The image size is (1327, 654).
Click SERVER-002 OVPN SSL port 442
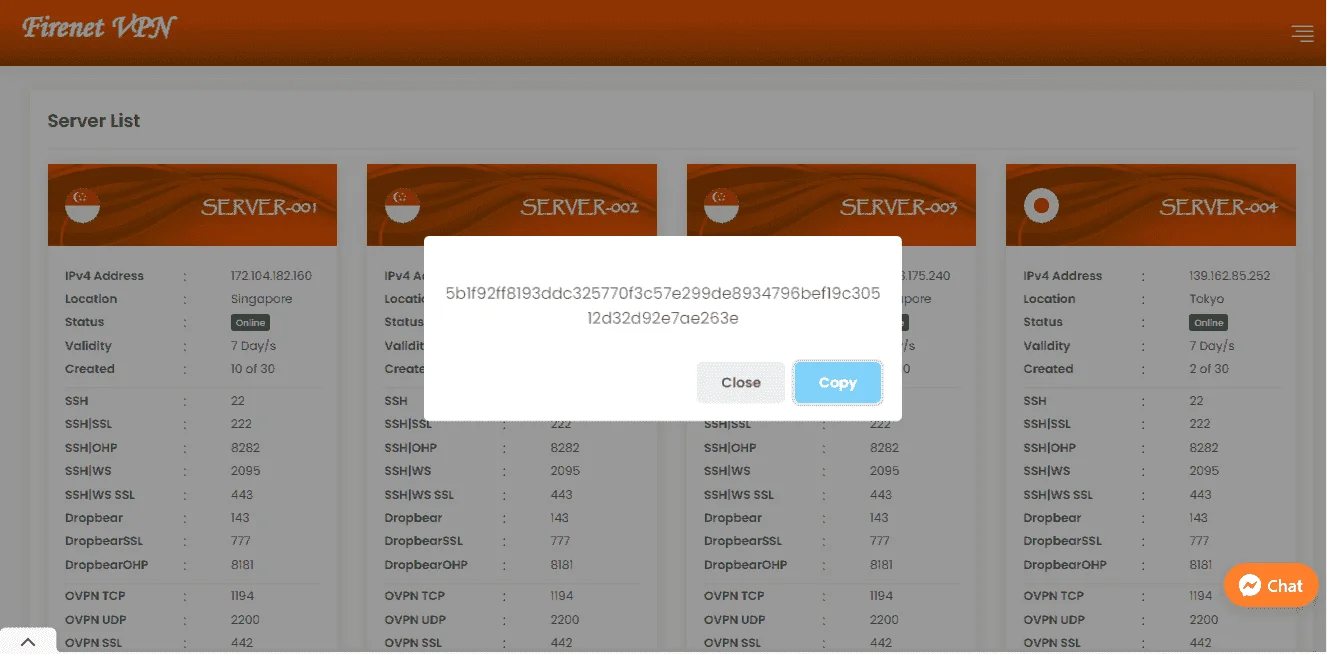[561, 643]
